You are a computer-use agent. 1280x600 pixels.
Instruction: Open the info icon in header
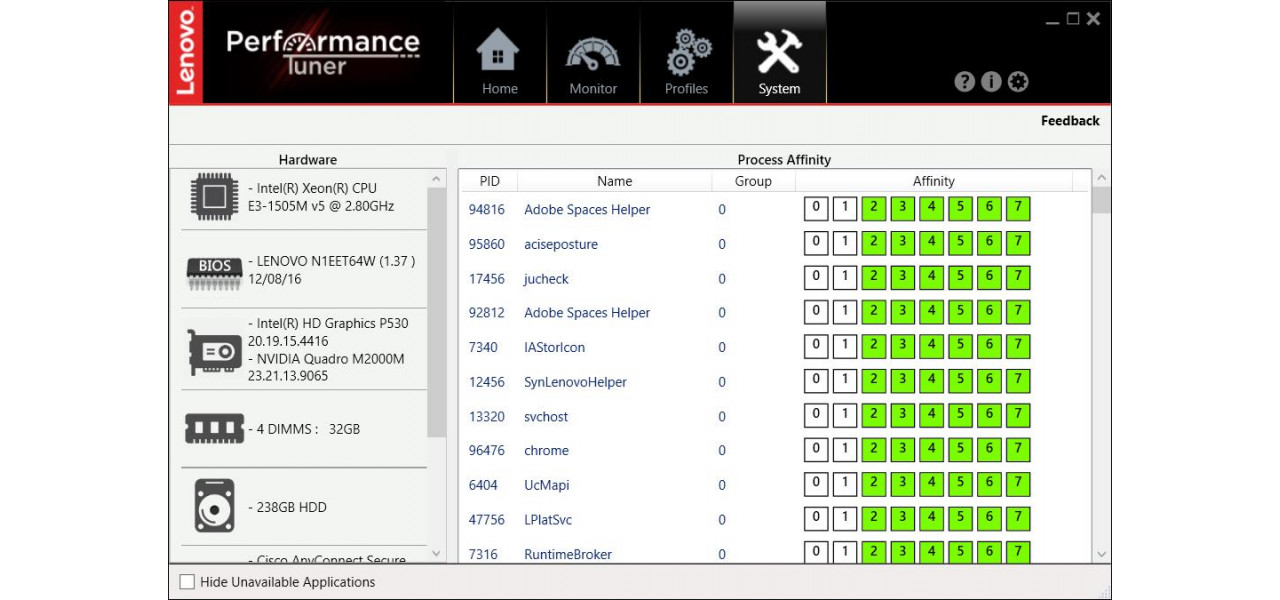click(x=991, y=82)
